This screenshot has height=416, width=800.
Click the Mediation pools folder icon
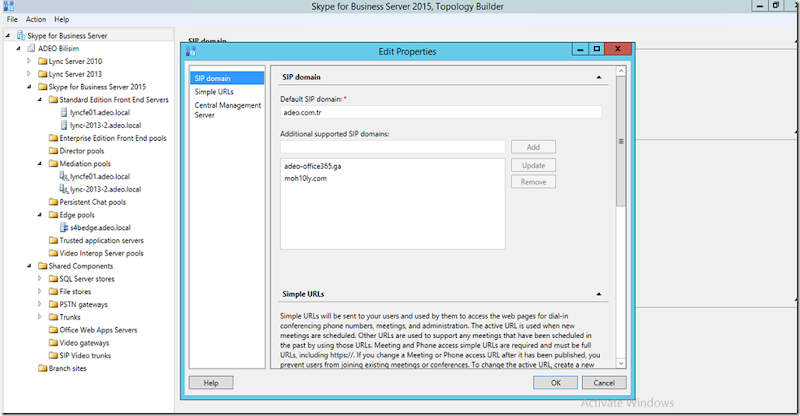(x=53, y=163)
